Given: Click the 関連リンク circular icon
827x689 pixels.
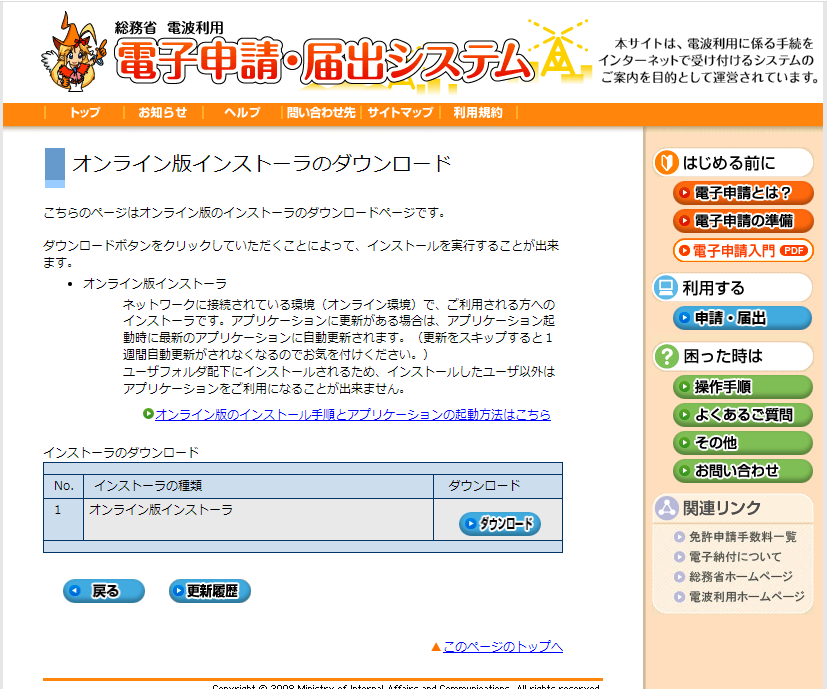Looking at the screenshot, I should (666, 508).
